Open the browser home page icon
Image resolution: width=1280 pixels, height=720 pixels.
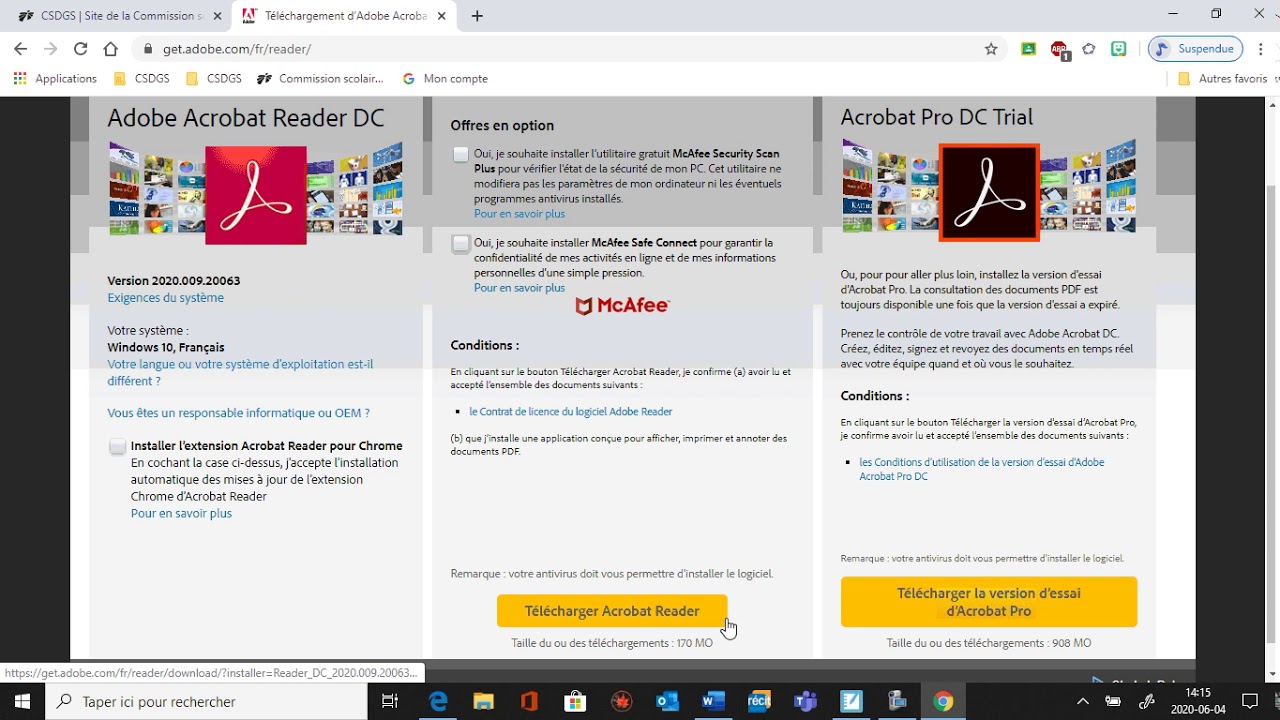(x=111, y=49)
